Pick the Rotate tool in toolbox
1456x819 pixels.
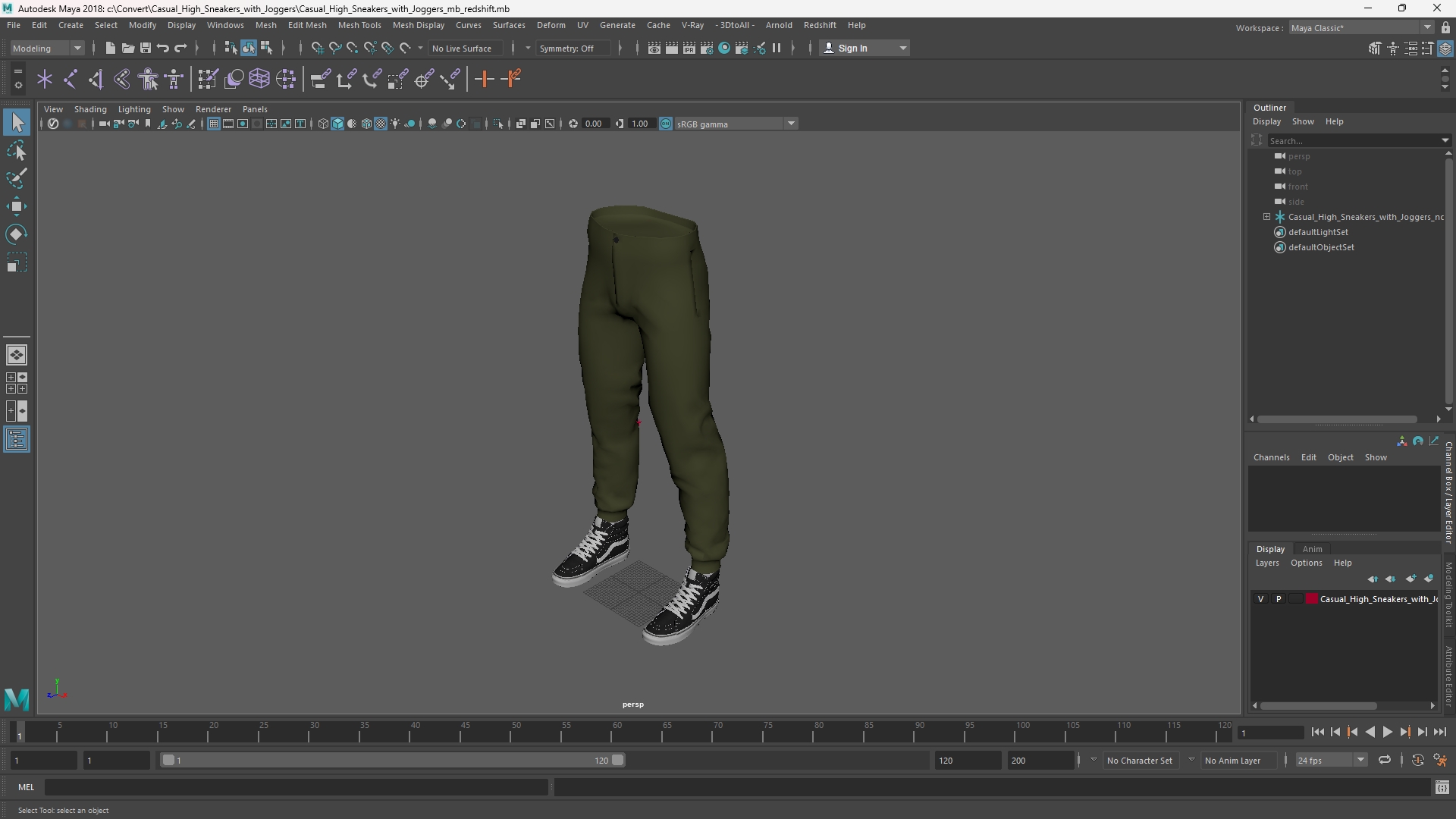click(x=17, y=234)
